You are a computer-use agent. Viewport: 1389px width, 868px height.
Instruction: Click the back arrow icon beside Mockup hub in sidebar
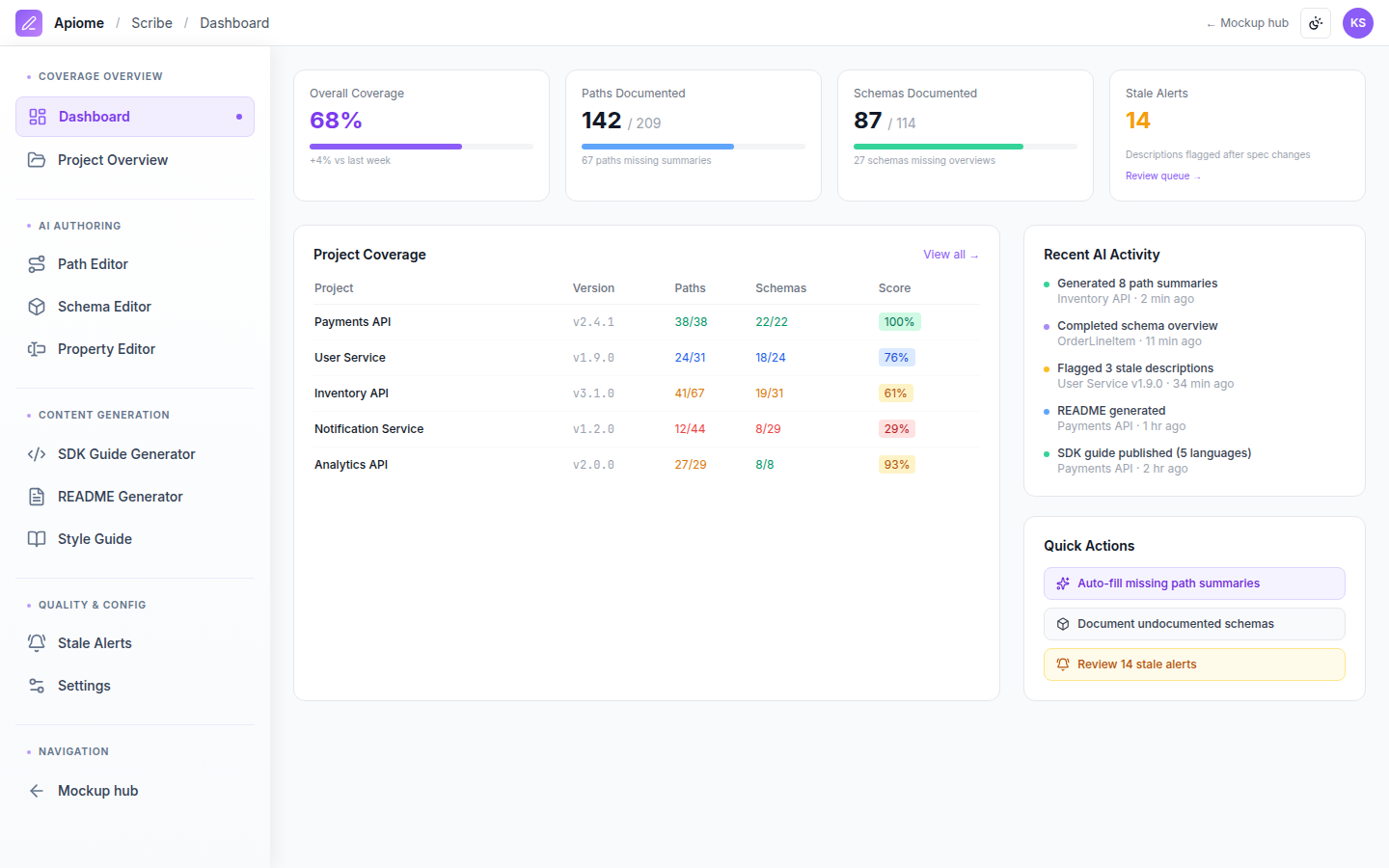click(x=37, y=791)
